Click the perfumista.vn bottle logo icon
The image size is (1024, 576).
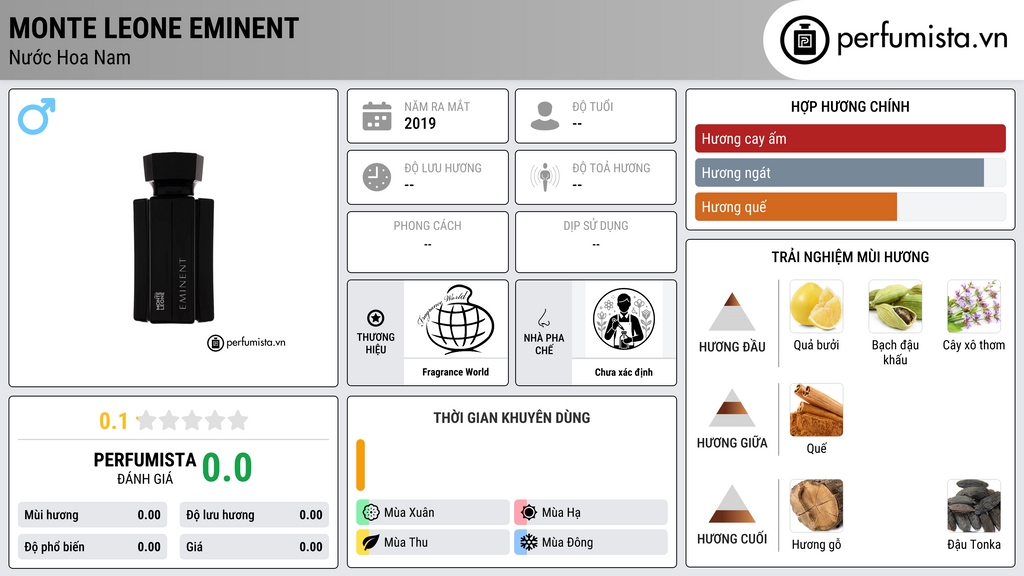[x=804, y=40]
